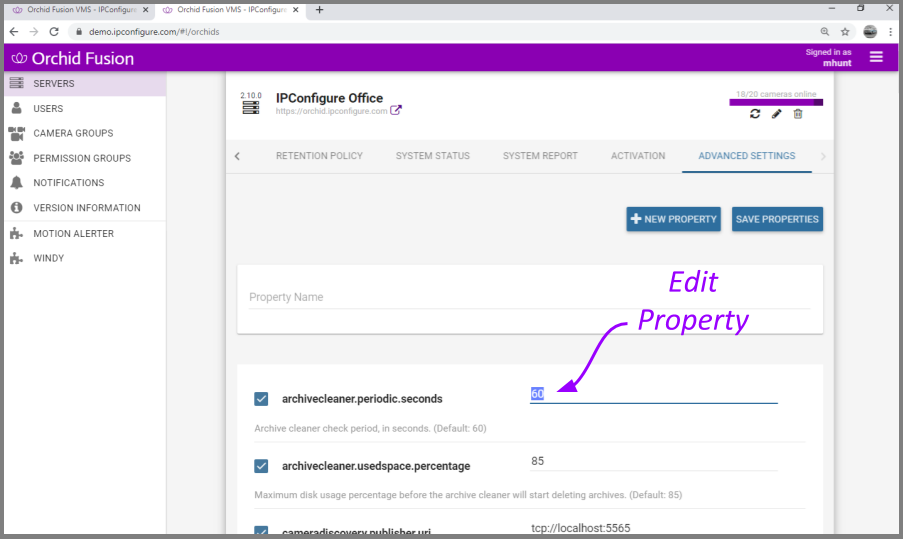The image size is (903, 539).
Task: Toggle the cameradiscovery.publisher.uri checkbox
Action: (x=261, y=530)
